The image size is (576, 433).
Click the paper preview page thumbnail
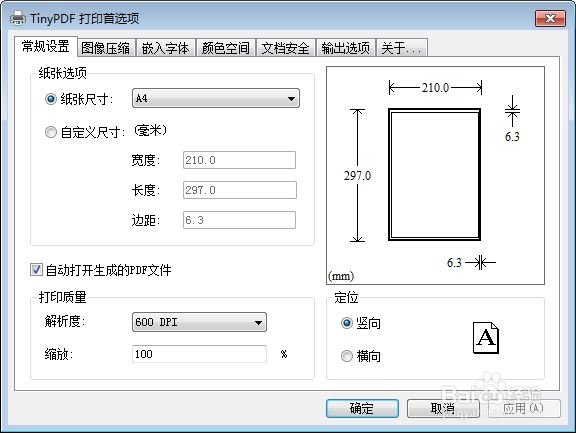[x=435, y=174]
